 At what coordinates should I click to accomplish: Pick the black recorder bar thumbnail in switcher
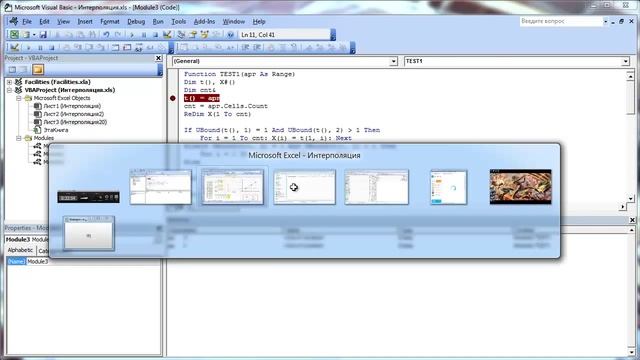[89, 197]
